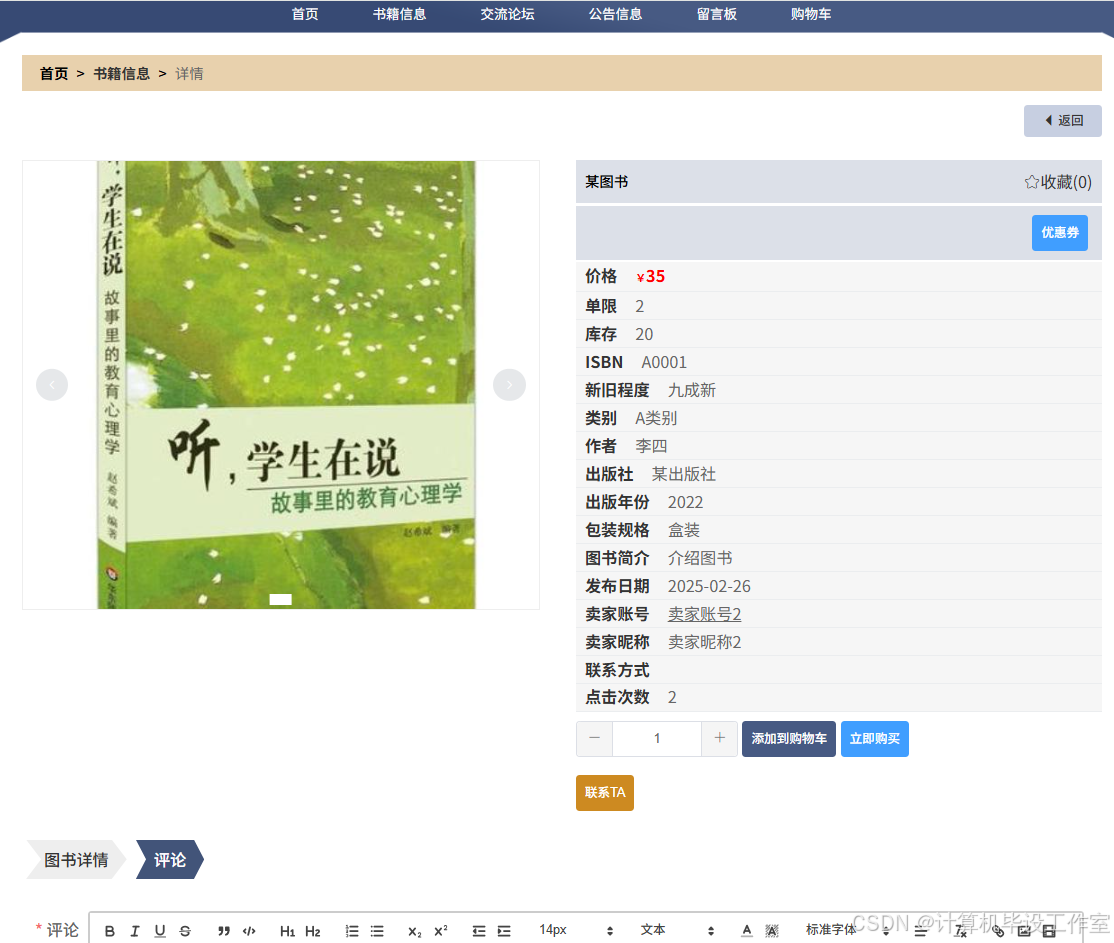Open the text color picker
The width and height of the screenshot is (1114, 943).
[747, 931]
